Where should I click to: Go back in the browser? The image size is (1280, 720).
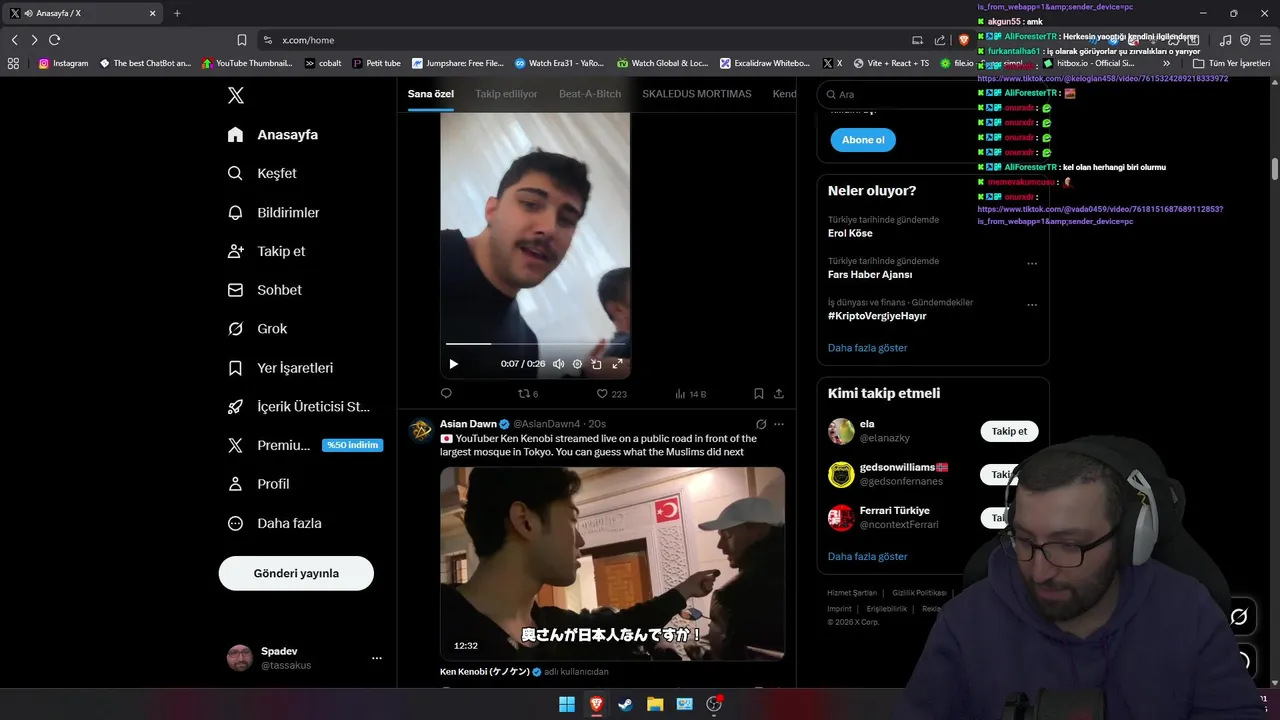(14, 40)
